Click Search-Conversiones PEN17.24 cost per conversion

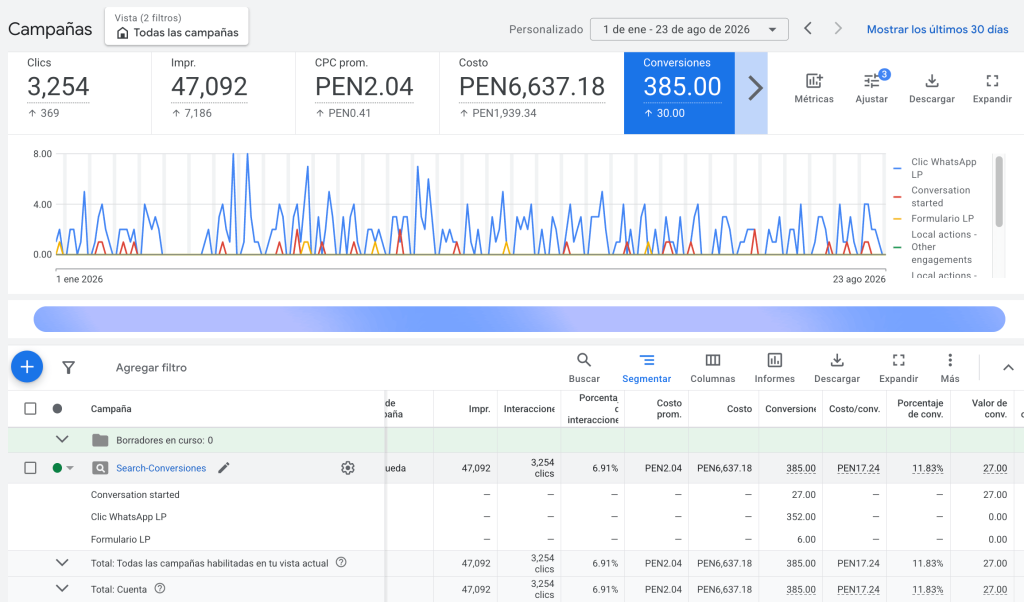pos(858,468)
